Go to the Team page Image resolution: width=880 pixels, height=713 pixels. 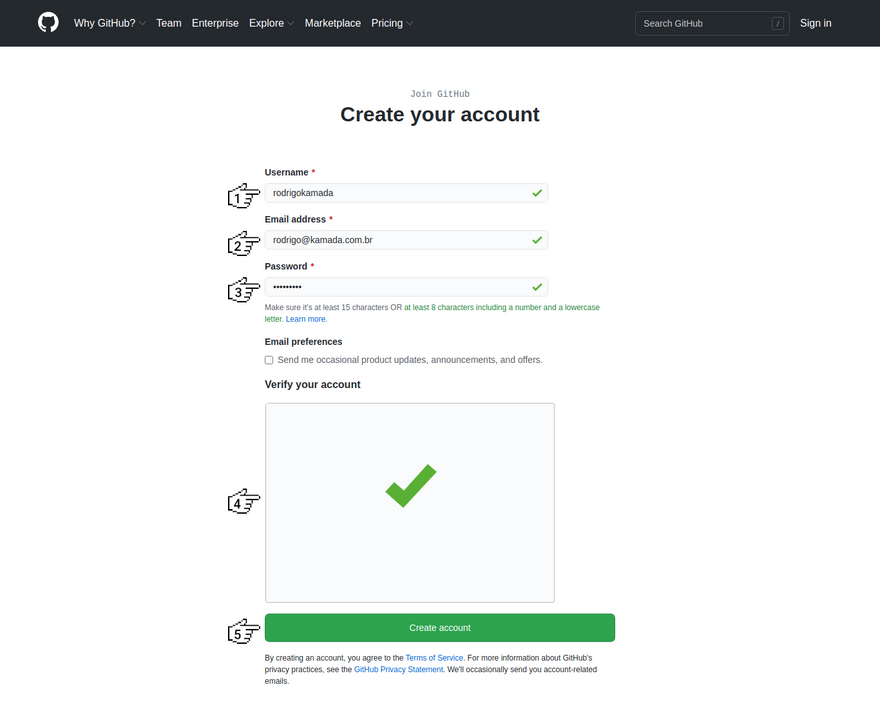(169, 23)
